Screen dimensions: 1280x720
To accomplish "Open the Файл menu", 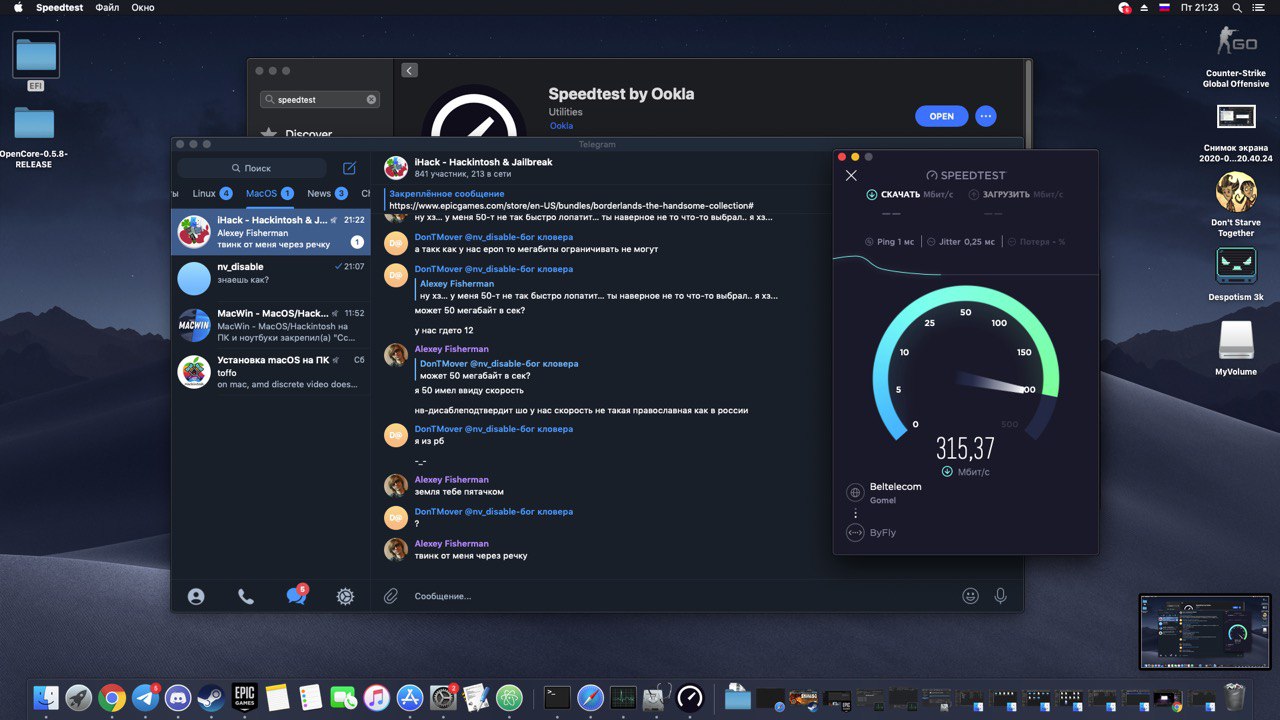I will point(107,7).
